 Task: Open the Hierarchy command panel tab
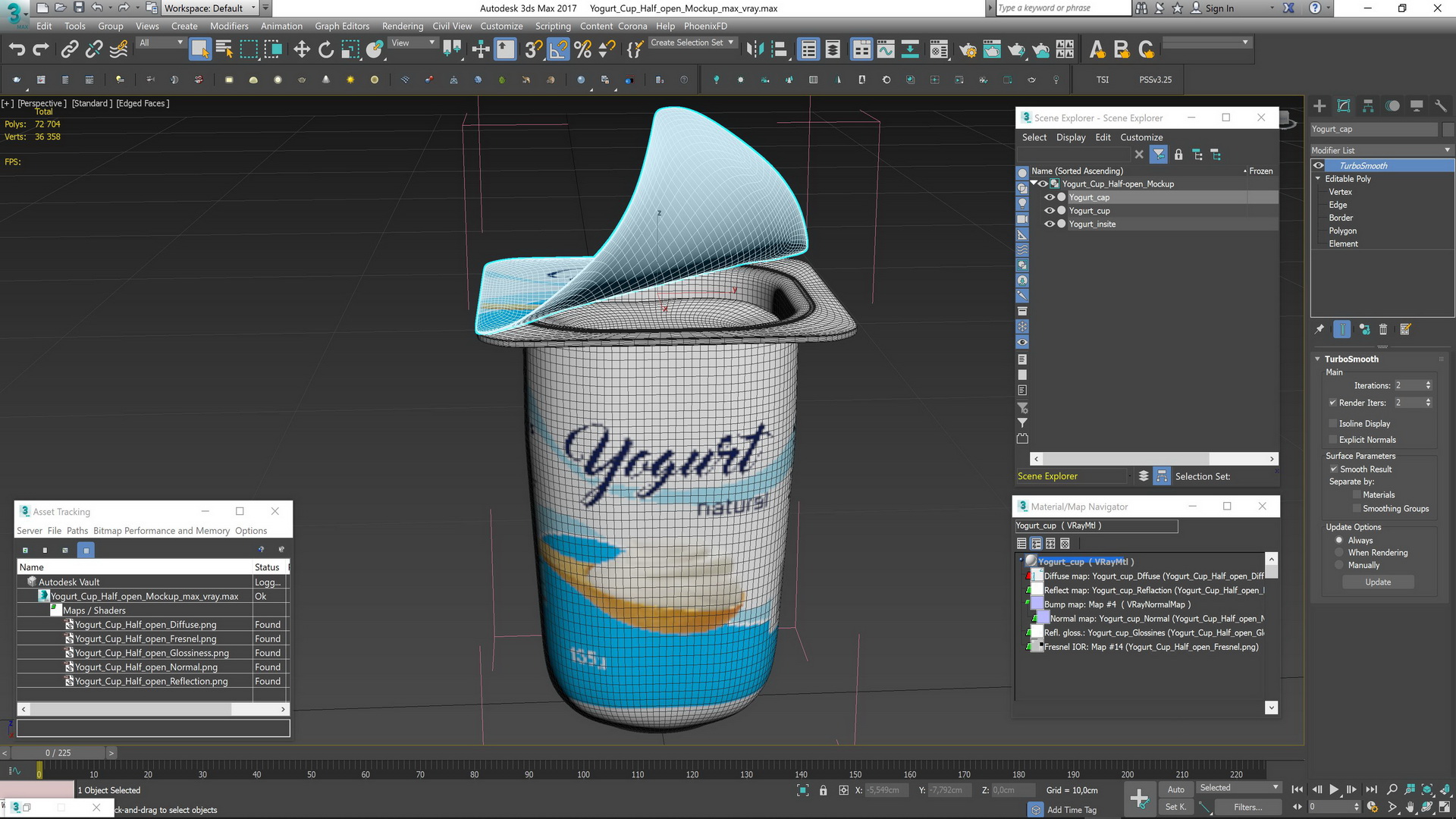click(1368, 106)
